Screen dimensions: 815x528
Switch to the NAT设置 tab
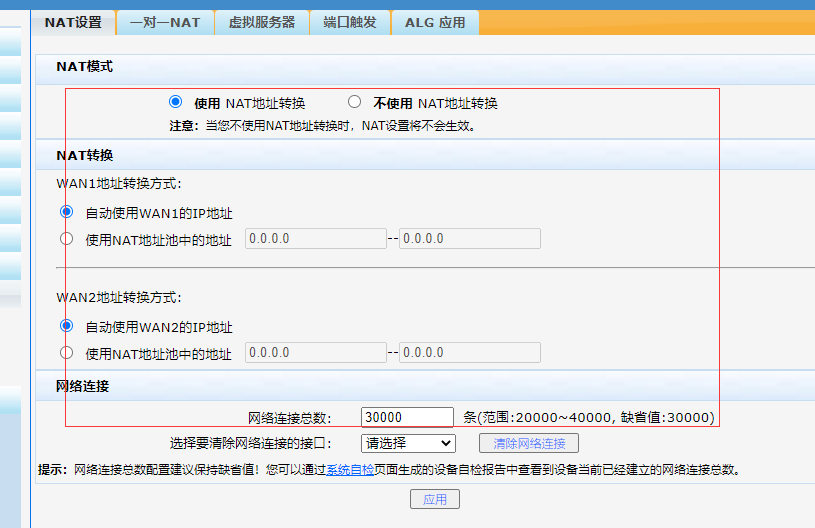point(73,23)
